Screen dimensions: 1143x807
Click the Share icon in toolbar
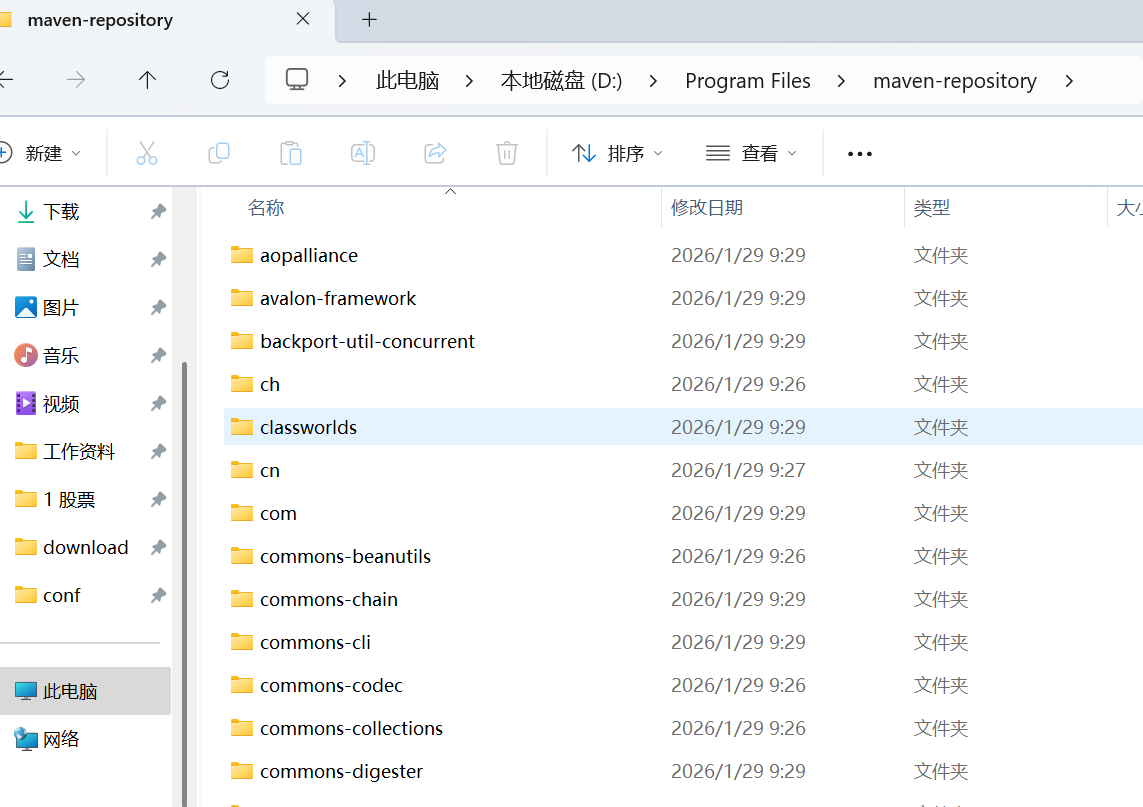coord(435,153)
